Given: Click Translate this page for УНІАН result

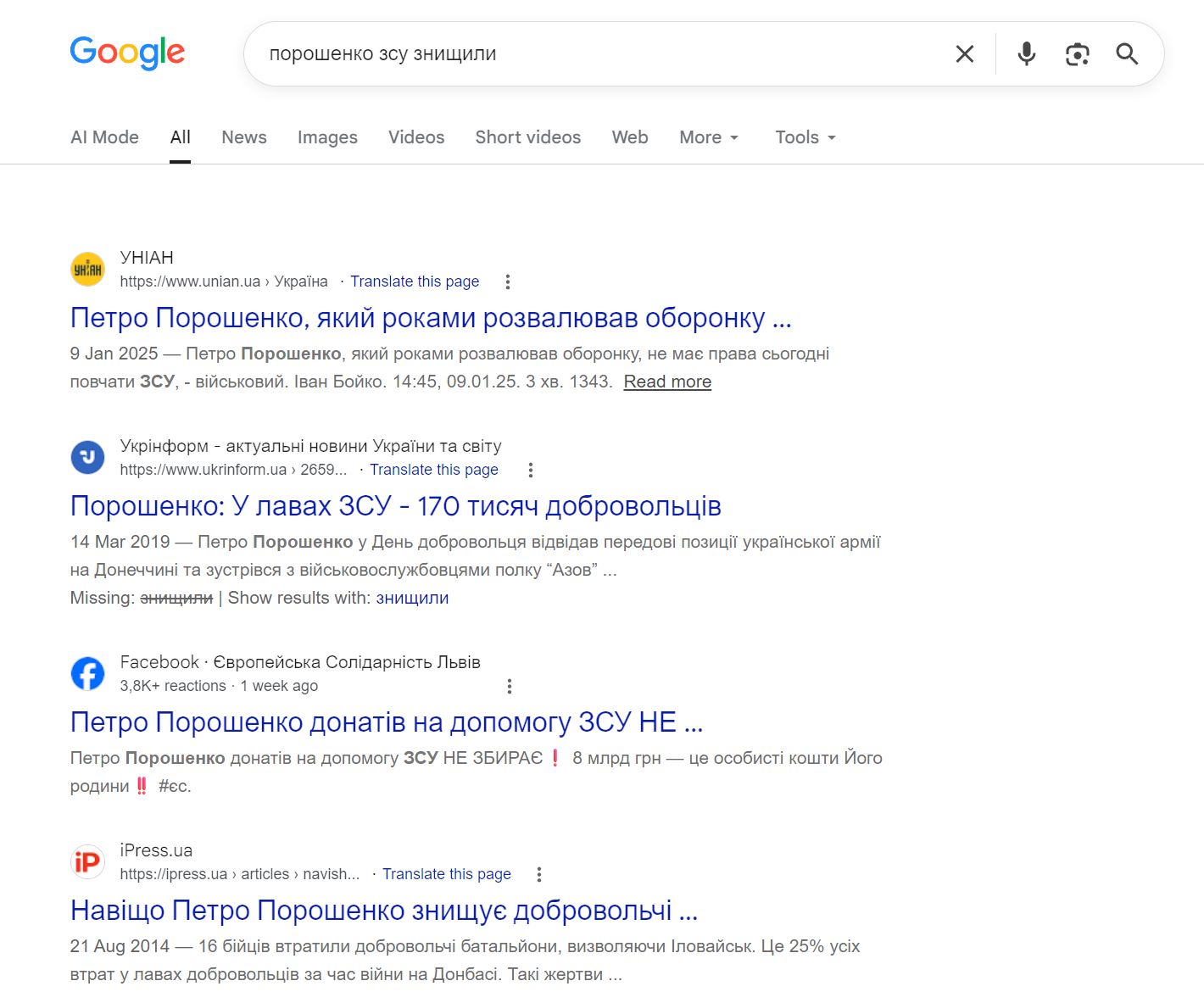Looking at the screenshot, I should 415,281.
